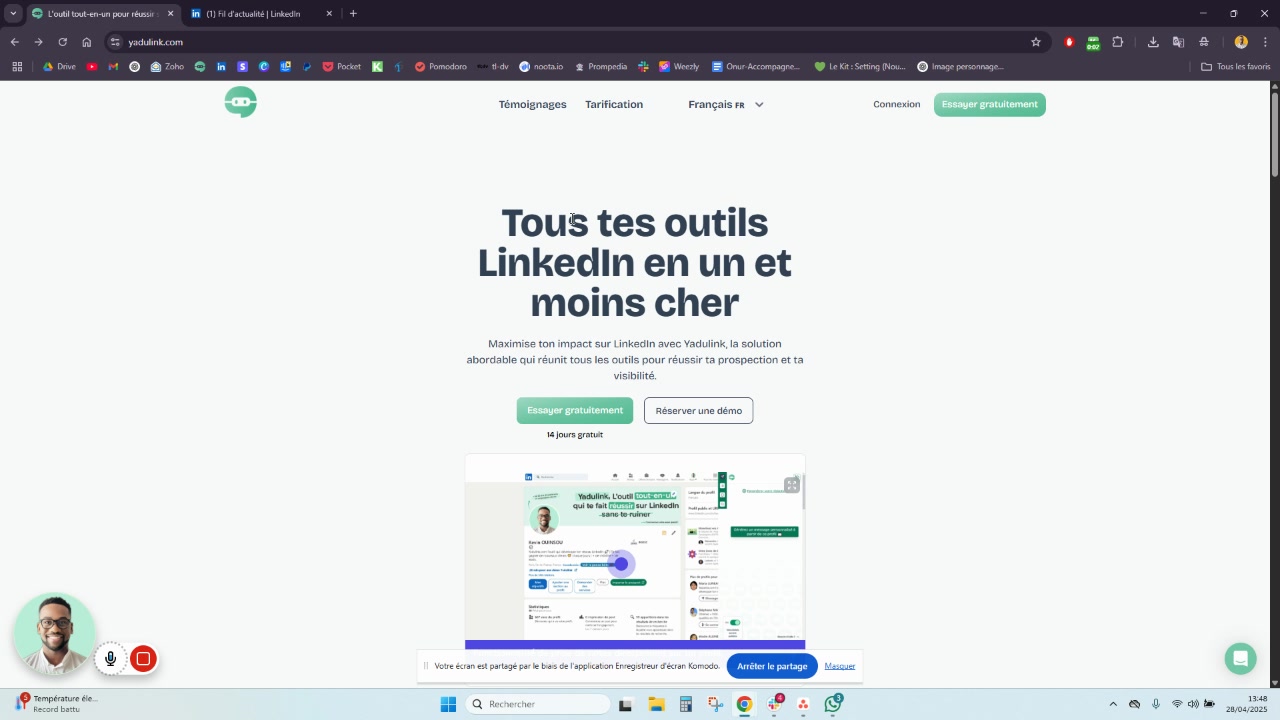Open the Pocket bookmark

341,67
